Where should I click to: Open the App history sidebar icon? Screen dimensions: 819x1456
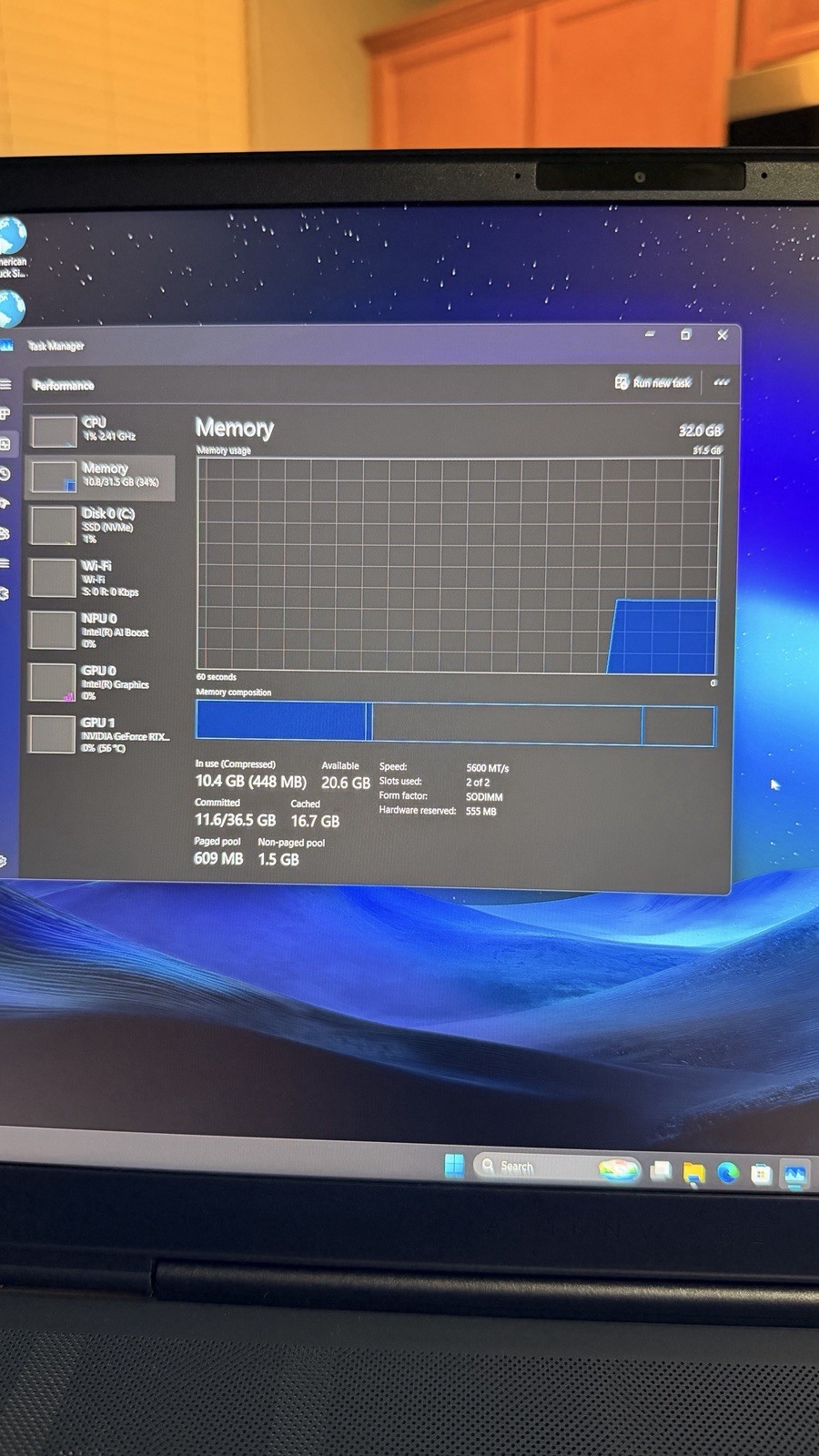point(5,474)
